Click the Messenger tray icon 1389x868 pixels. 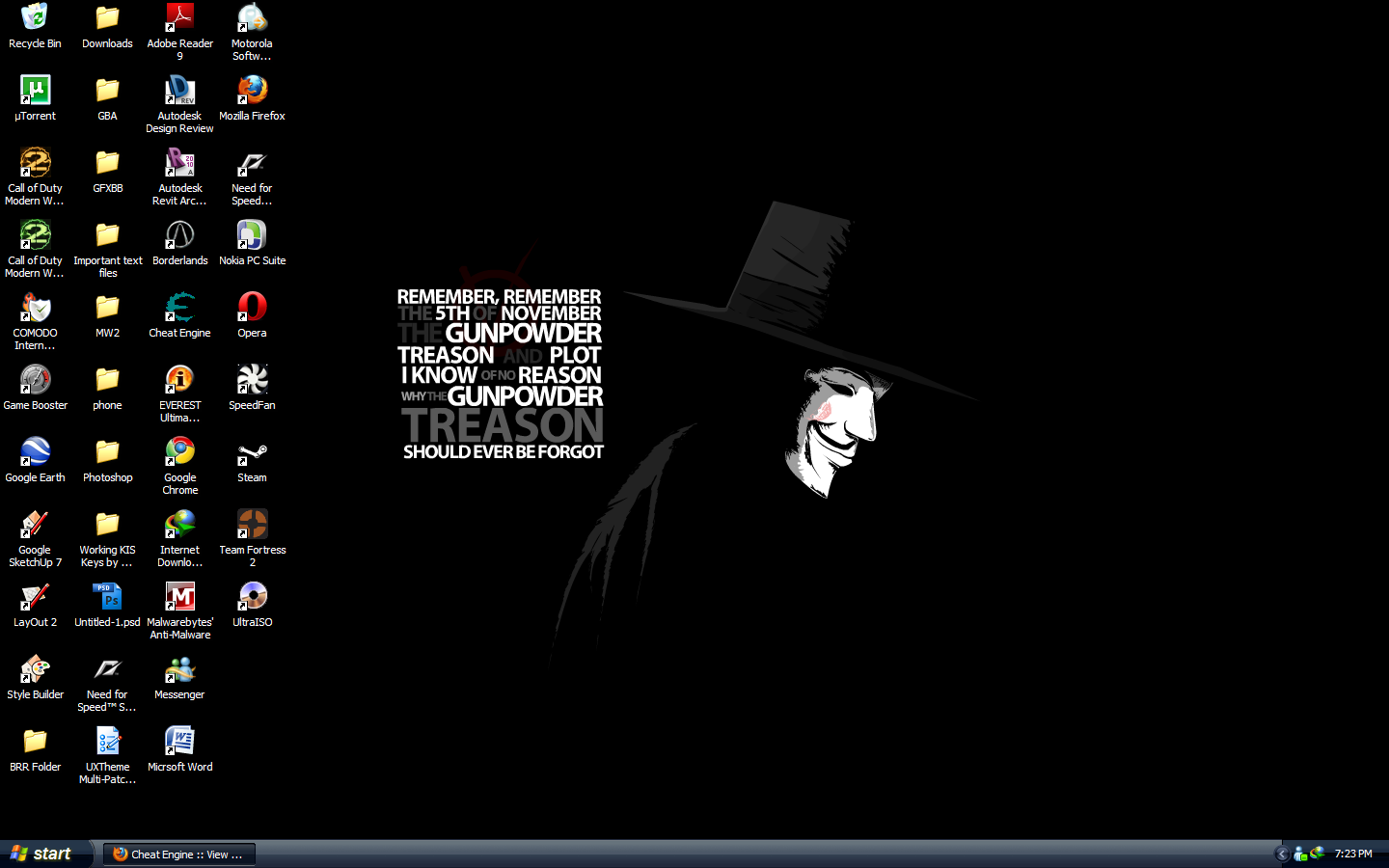(1300, 854)
